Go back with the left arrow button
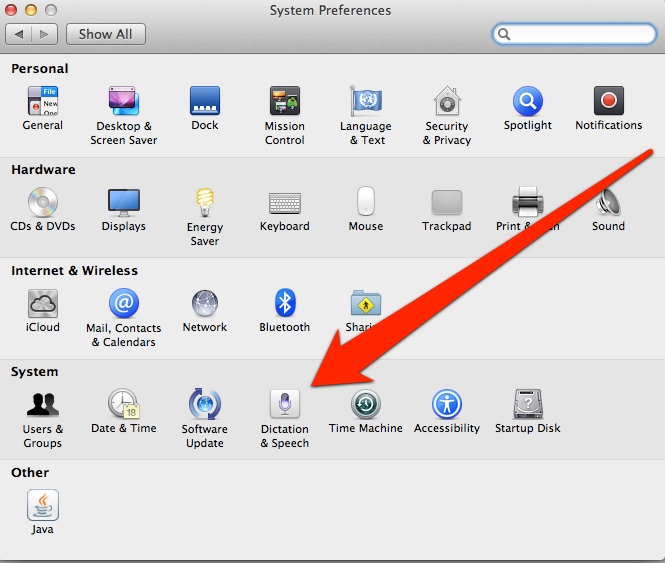This screenshot has height=563, width=665. click(x=18, y=34)
